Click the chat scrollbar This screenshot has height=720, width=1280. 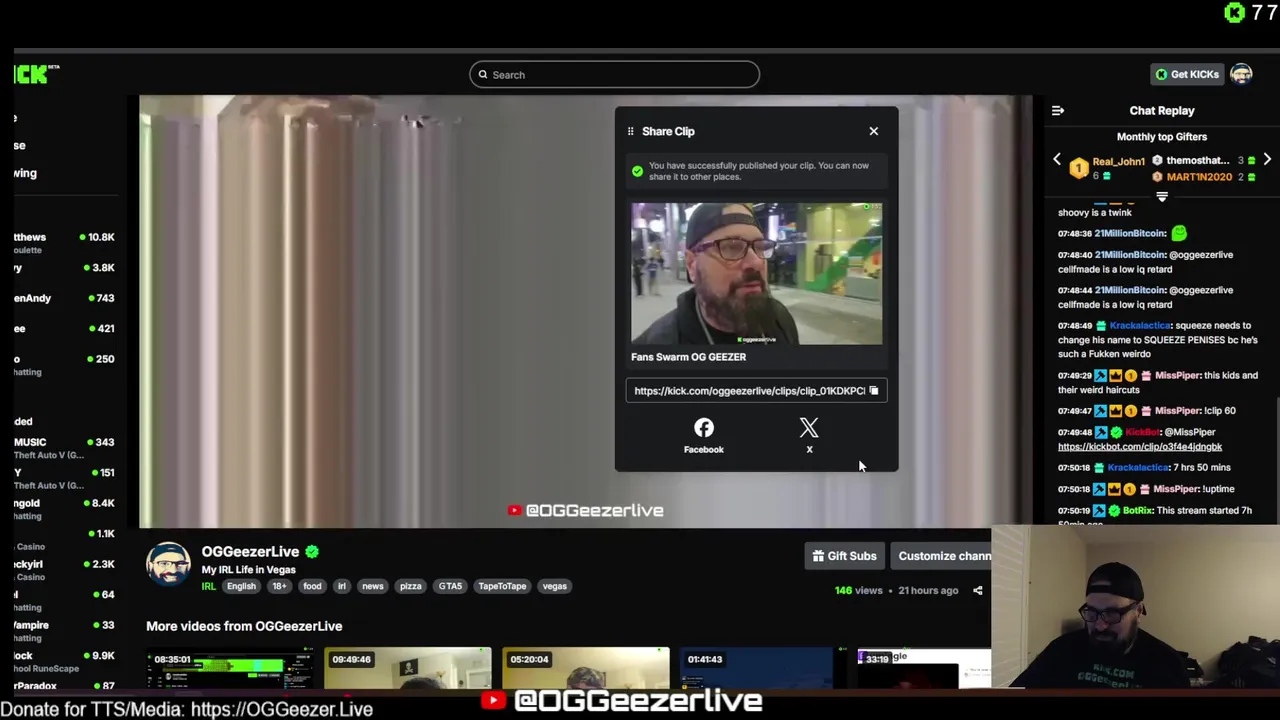1276,460
